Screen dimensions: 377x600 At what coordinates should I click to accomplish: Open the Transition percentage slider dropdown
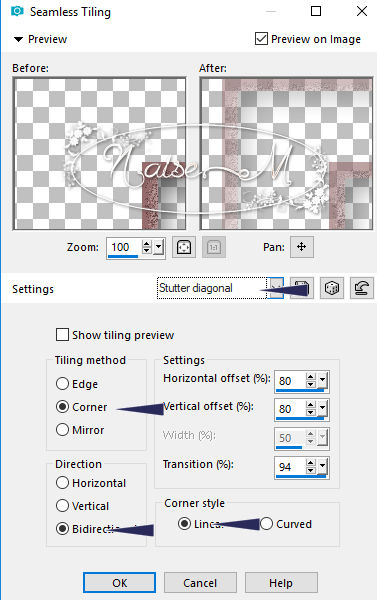pos(323,466)
